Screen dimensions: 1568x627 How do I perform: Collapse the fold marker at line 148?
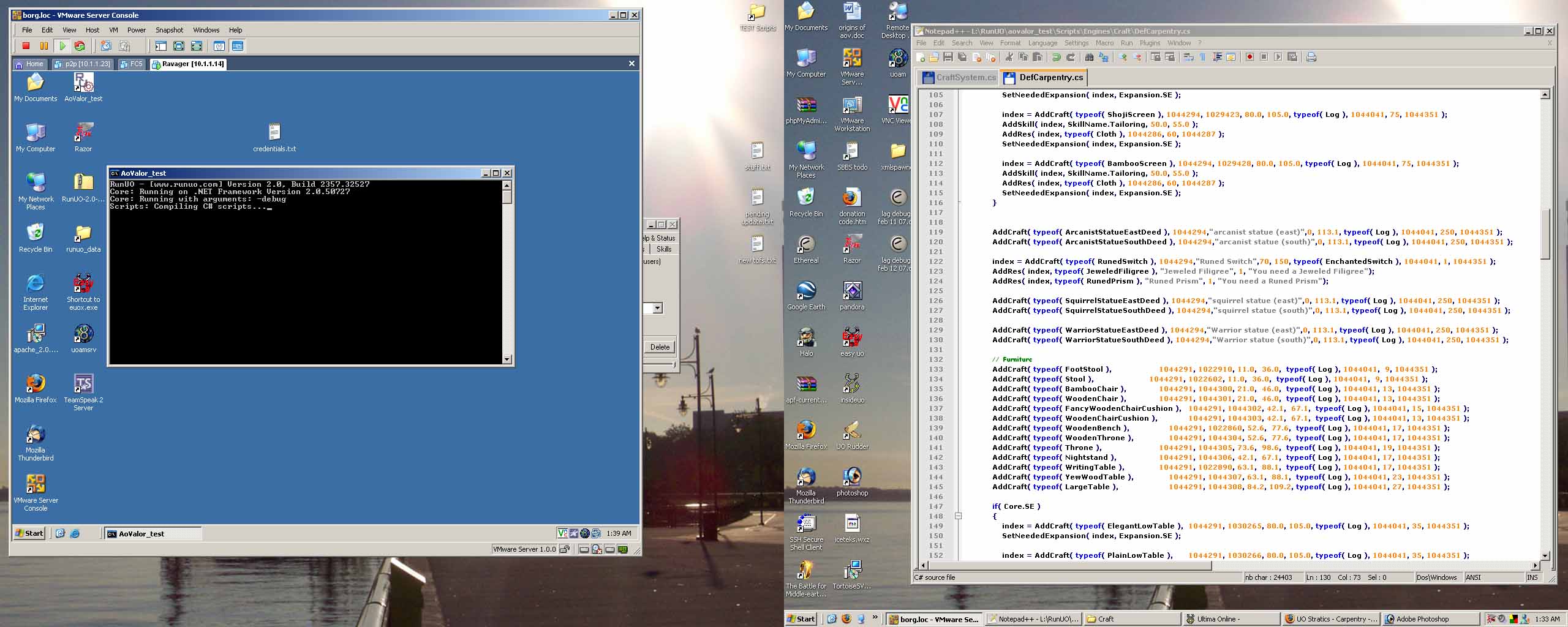(959, 516)
